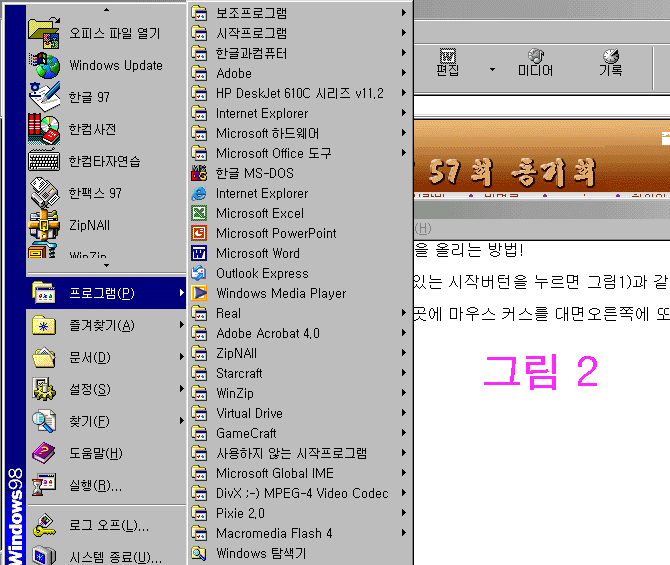This screenshot has width=670, height=565.
Task: Open the GameCraft program folder
Action: [301, 433]
